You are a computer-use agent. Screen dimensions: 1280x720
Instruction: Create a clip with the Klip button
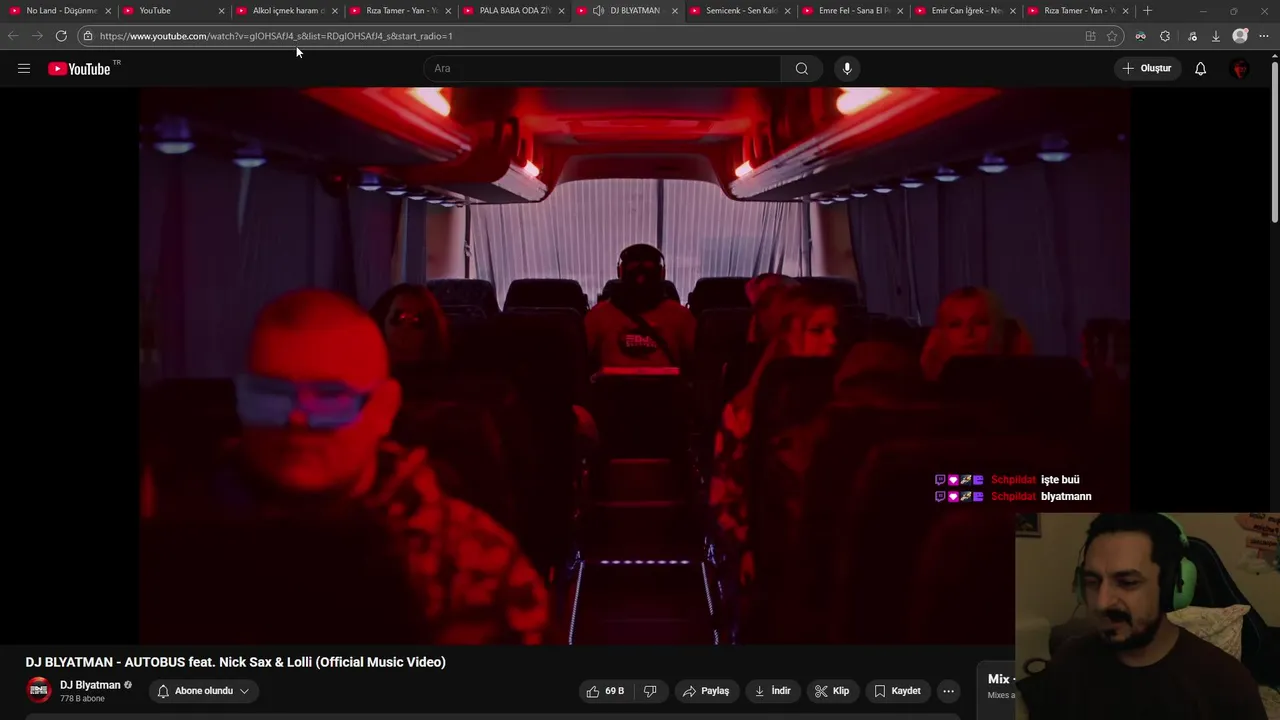tap(831, 691)
